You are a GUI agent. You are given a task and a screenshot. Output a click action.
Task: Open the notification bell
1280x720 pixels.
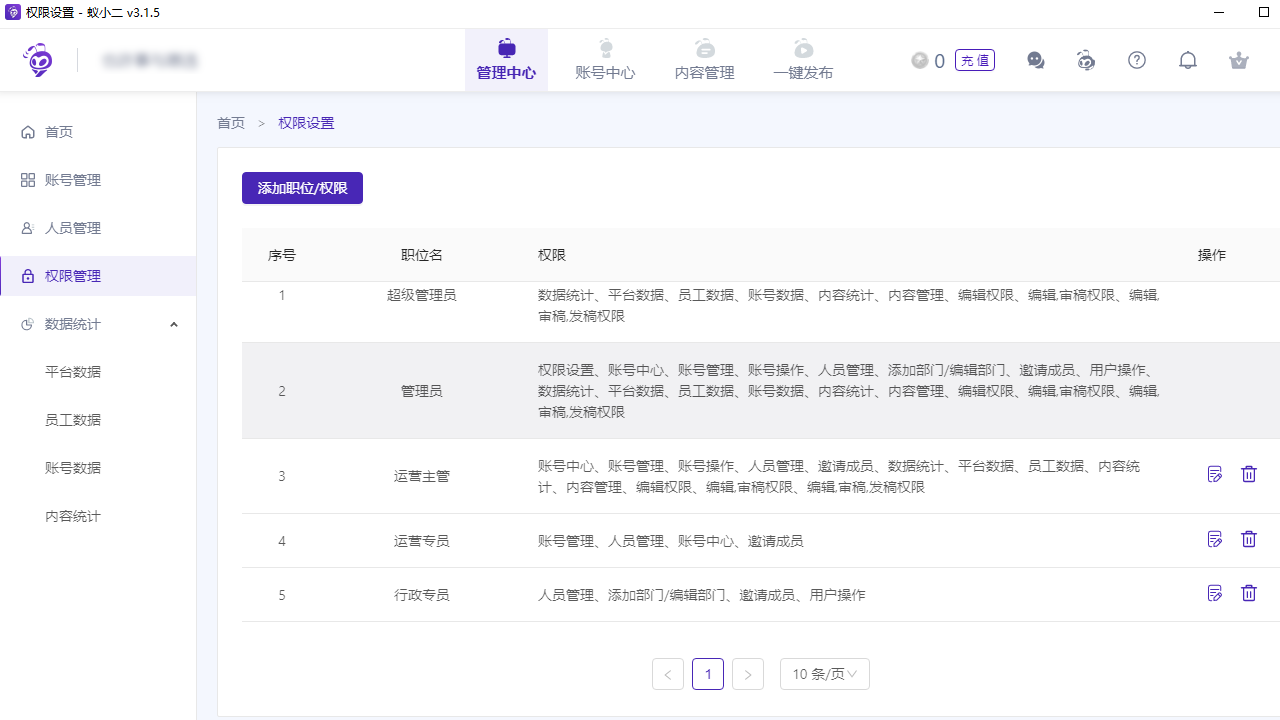[1188, 60]
